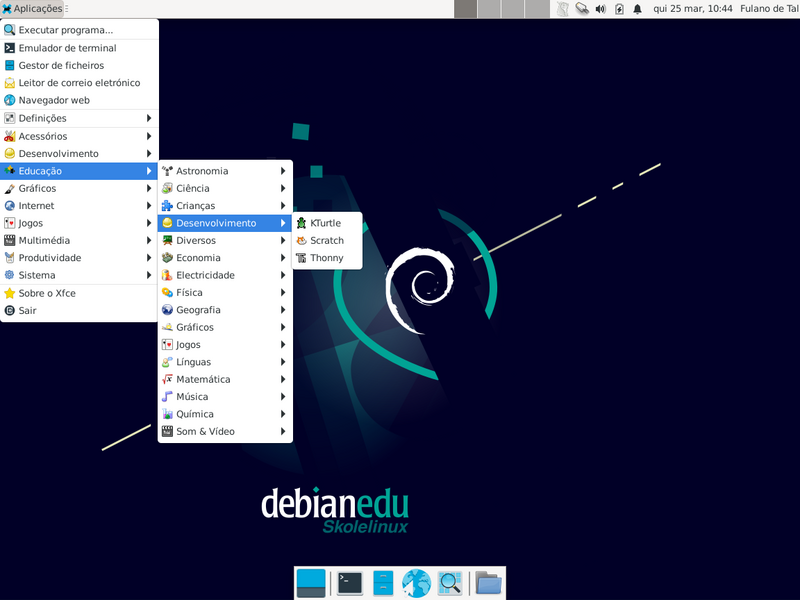Click the Línguas icon
This screenshot has width=800, height=600.
click(x=167, y=362)
